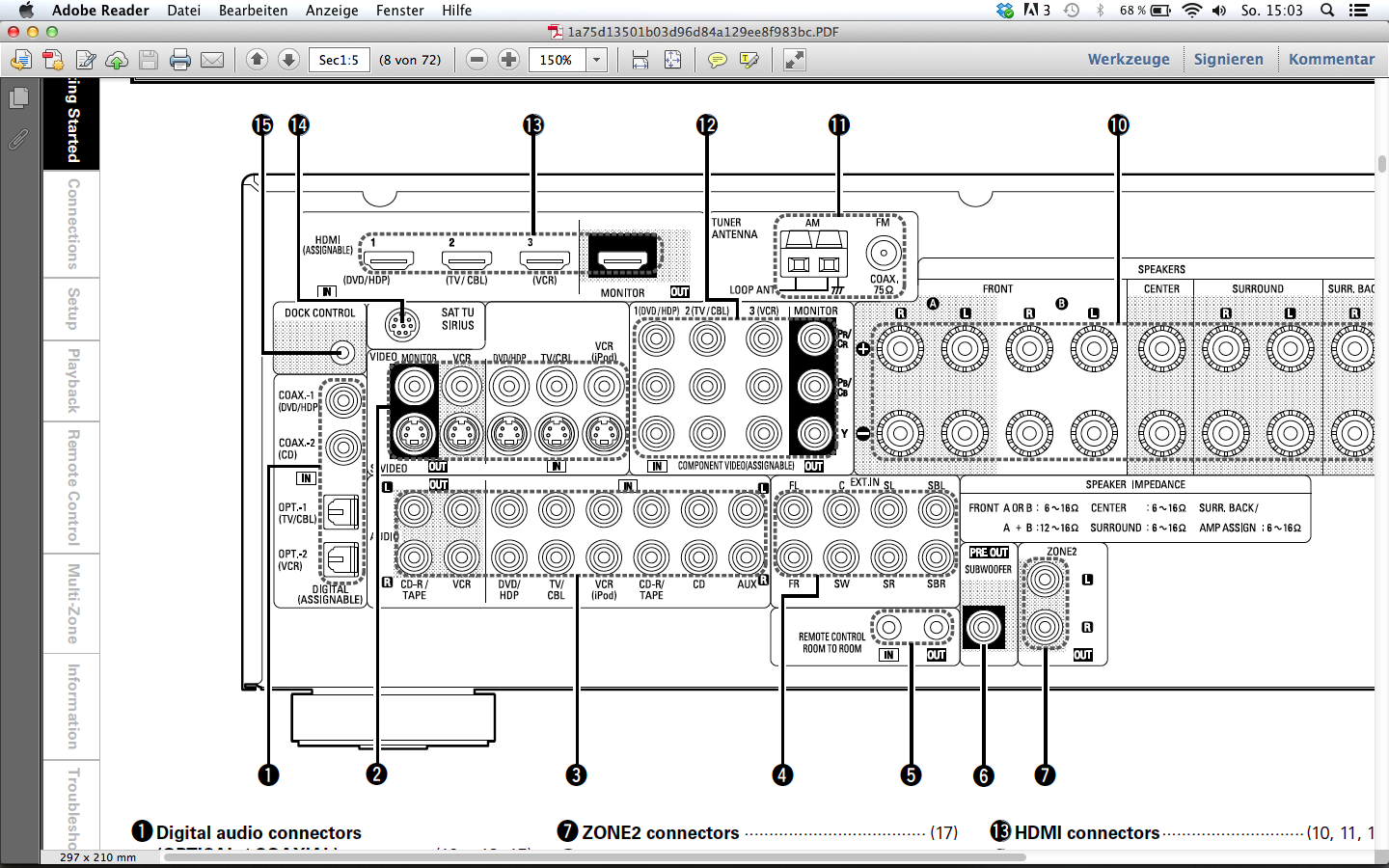Open the Fenster menu
This screenshot has width=1389, height=868.
[399, 11]
